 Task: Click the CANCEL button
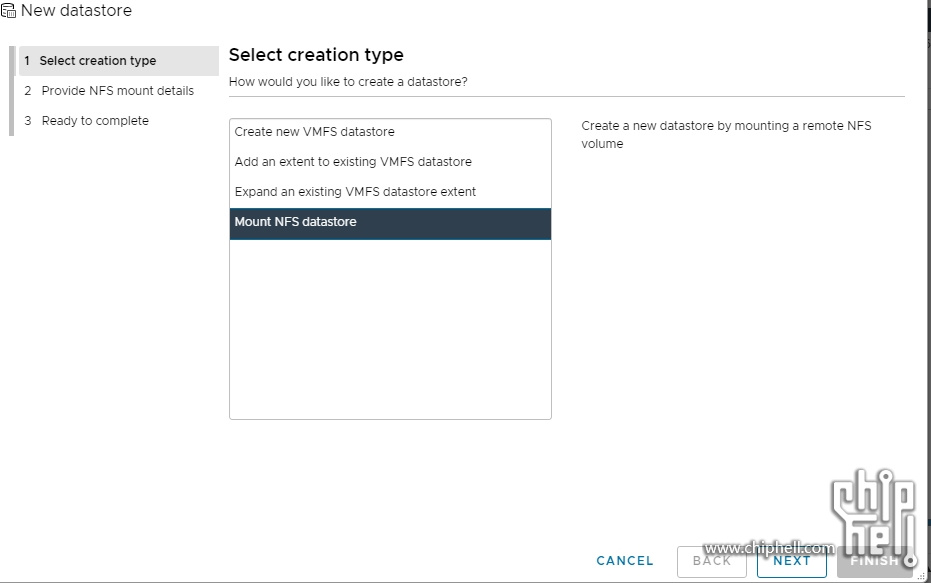pyautogui.click(x=625, y=560)
